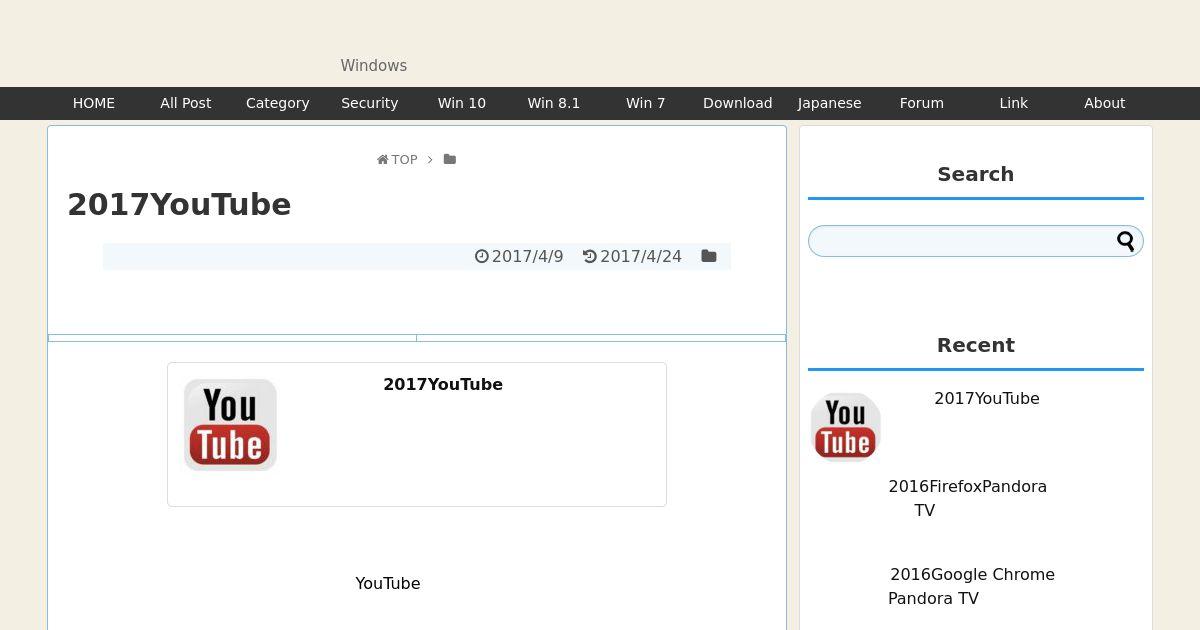Open the recent post 2016Google Chrome Pandora TV
The height and width of the screenshot is (630, 1200).
tap(971, 586)
